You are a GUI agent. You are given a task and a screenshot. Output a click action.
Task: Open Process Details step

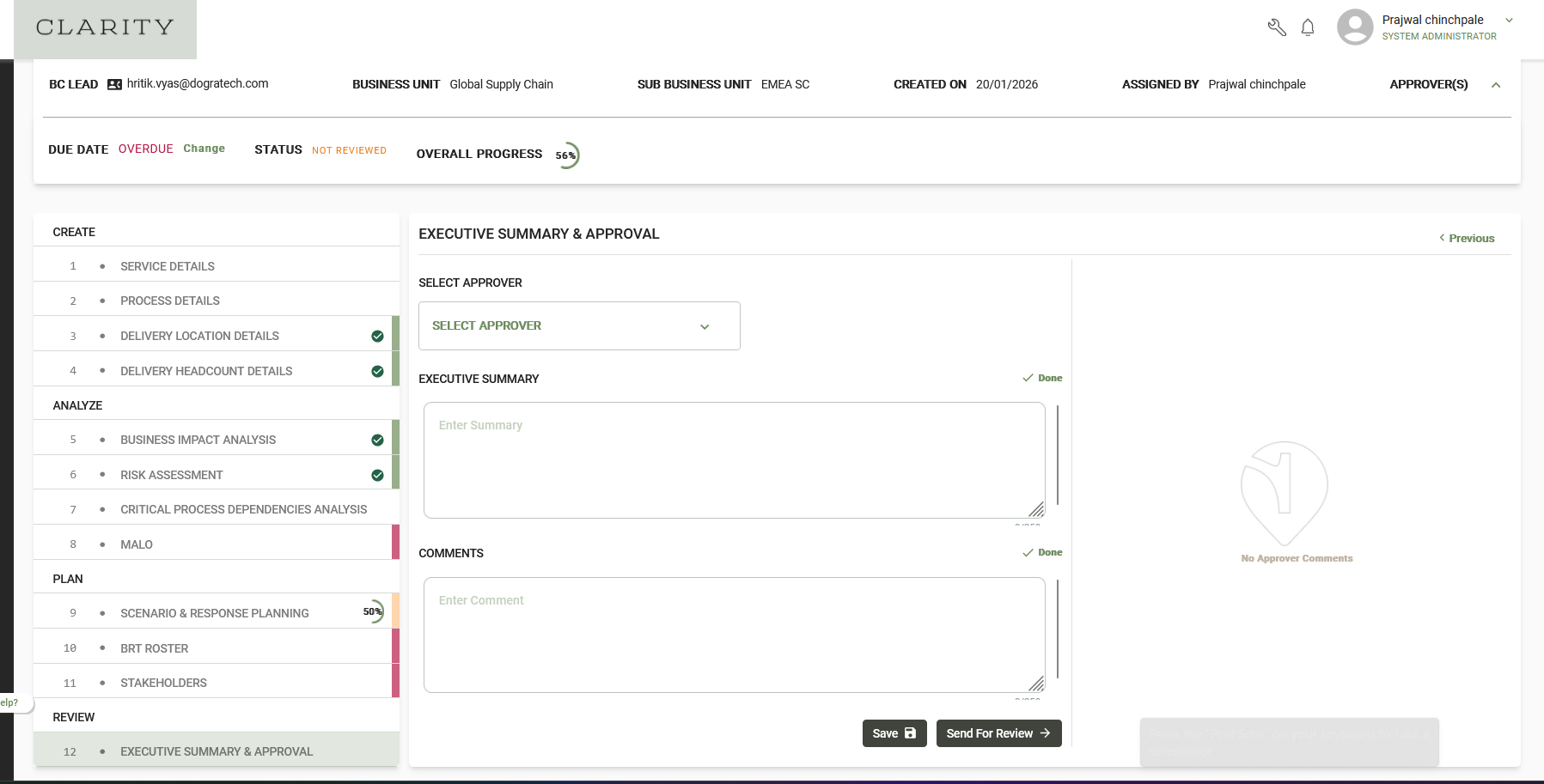click(x=216, y=301)
